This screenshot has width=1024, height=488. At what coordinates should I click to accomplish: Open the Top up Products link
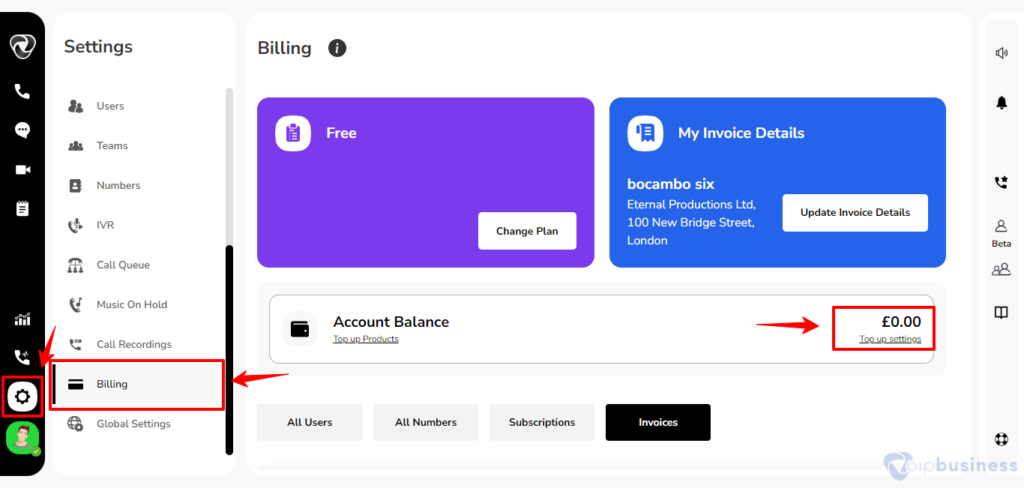coord(366,339)
